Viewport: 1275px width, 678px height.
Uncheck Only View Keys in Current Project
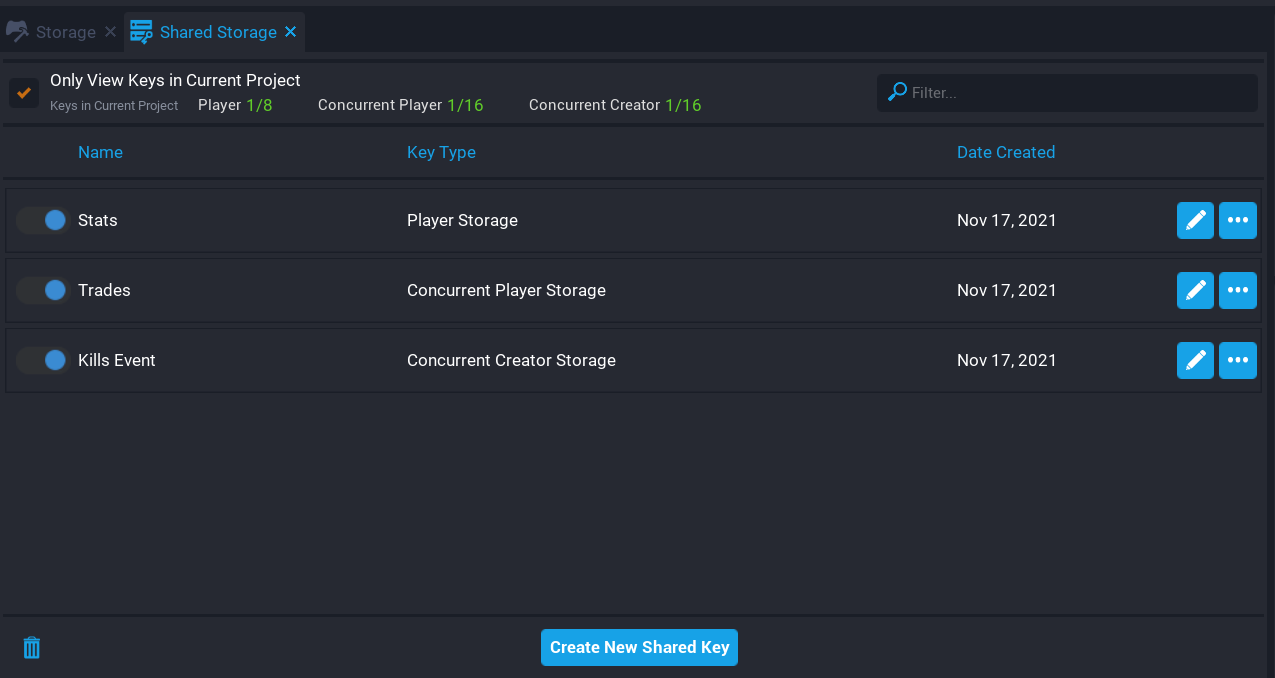pyautogui.click(x=22, y=92)
